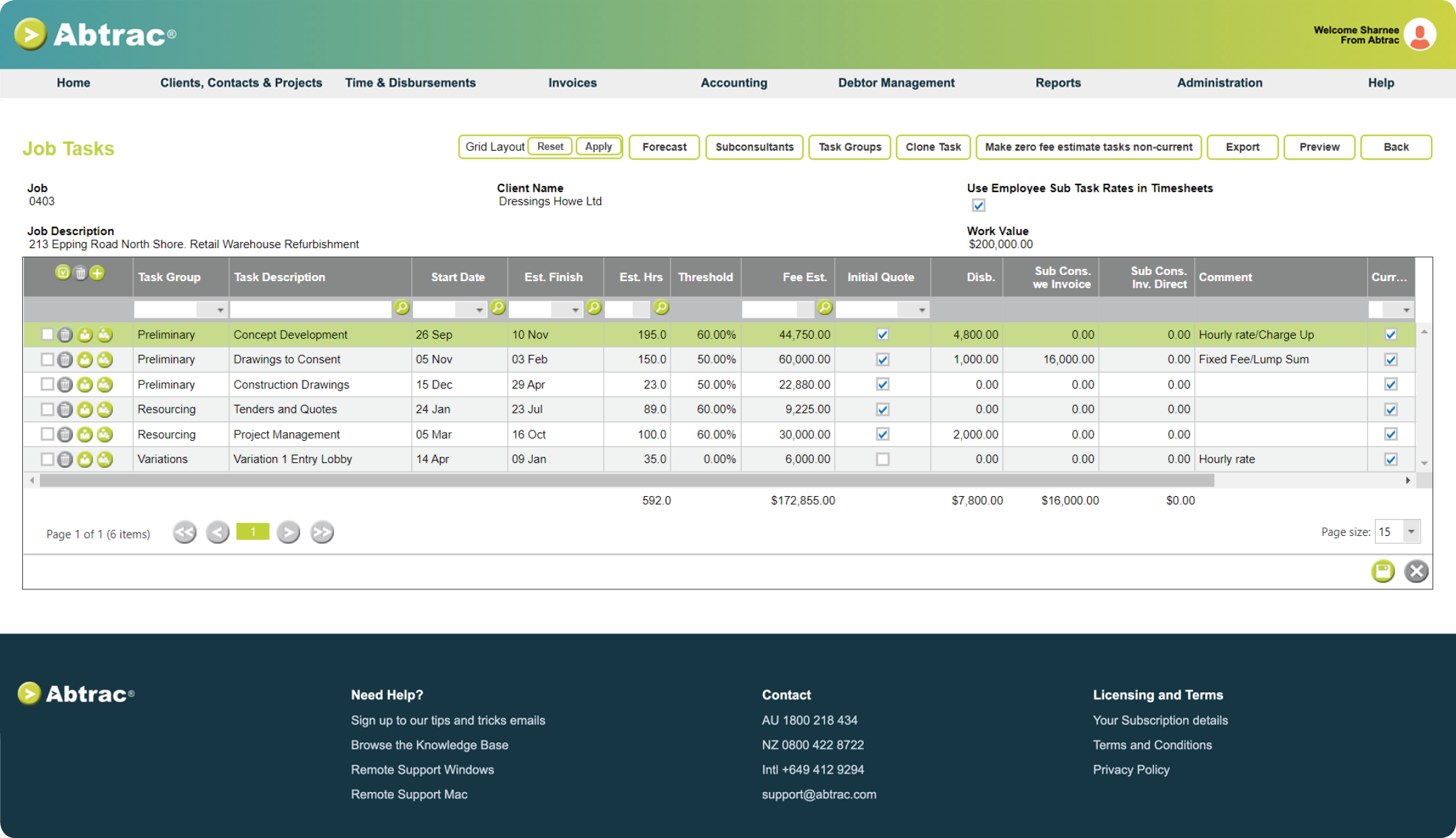
Task: Open the Home menu
Action: (x=74, y=83)
